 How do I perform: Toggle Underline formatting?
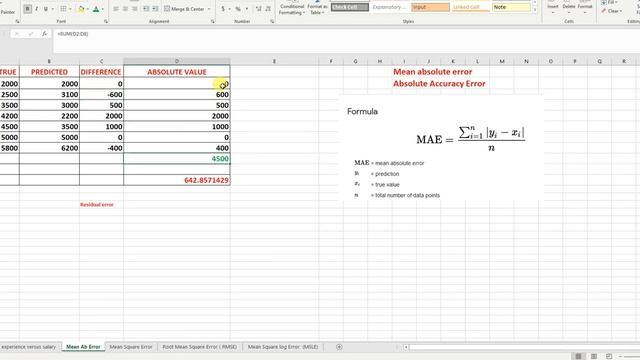(x=45, y=9)
